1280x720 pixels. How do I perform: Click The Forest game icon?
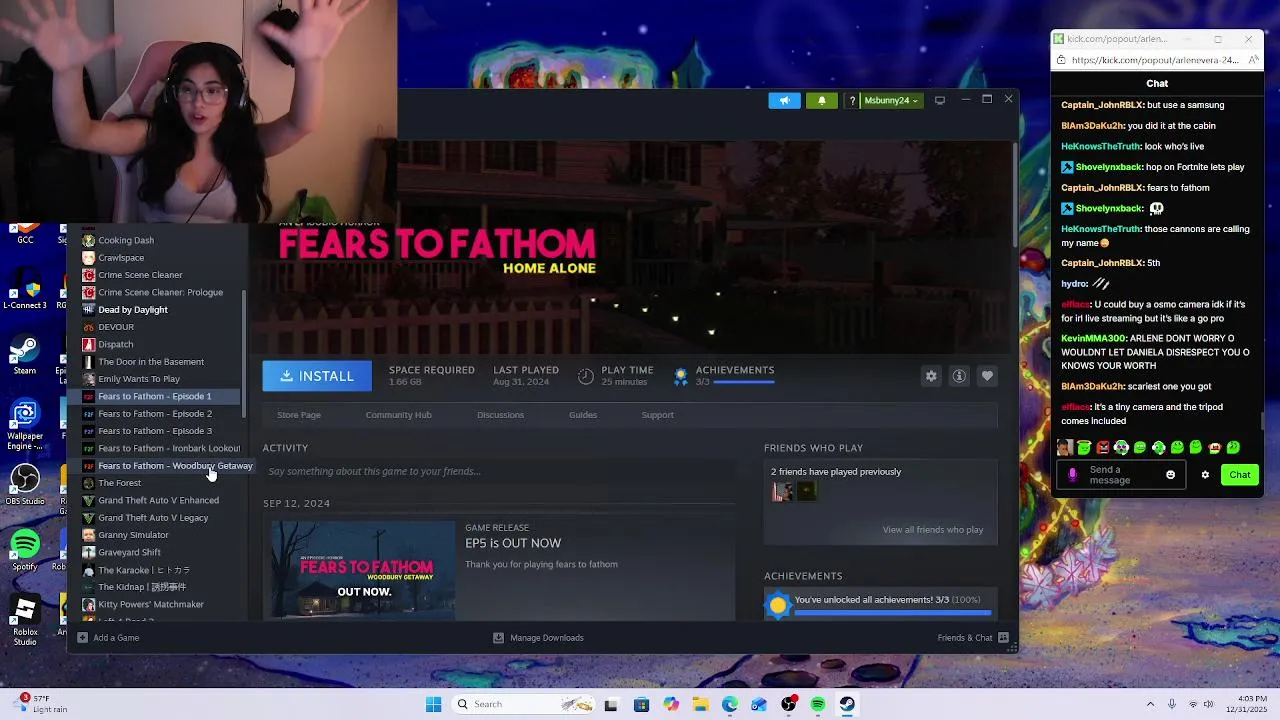(x=88, y=483)
